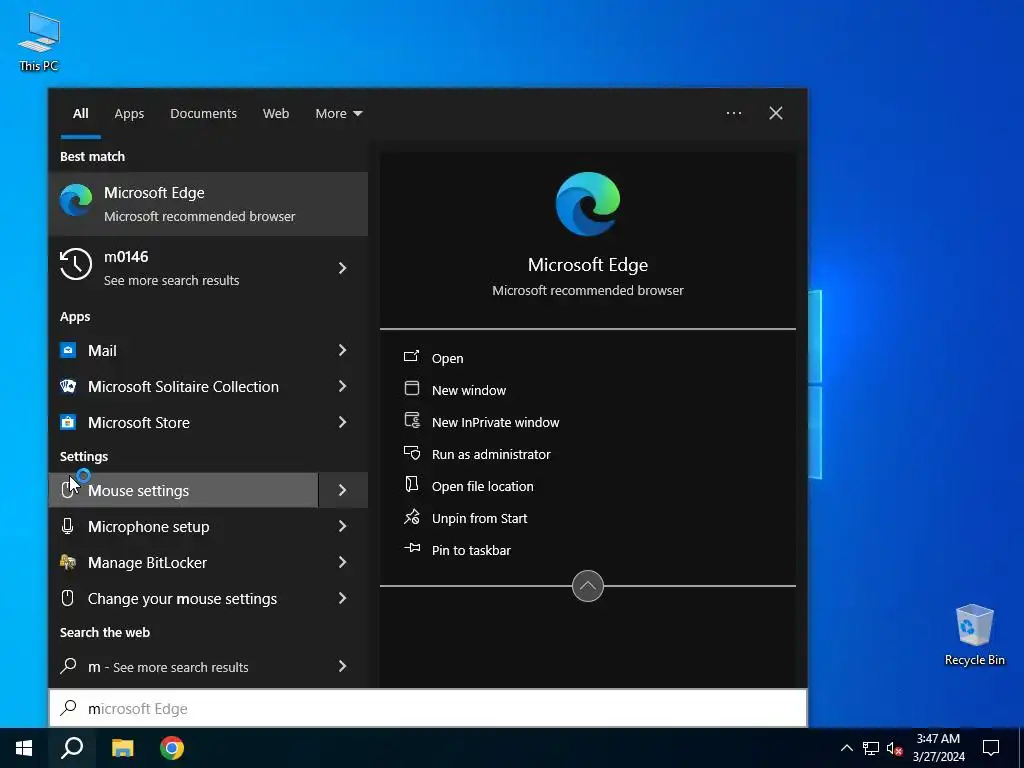Expand the Mouse settings chevron
This screenshot has height=768, width=1024.
[342, 490]
